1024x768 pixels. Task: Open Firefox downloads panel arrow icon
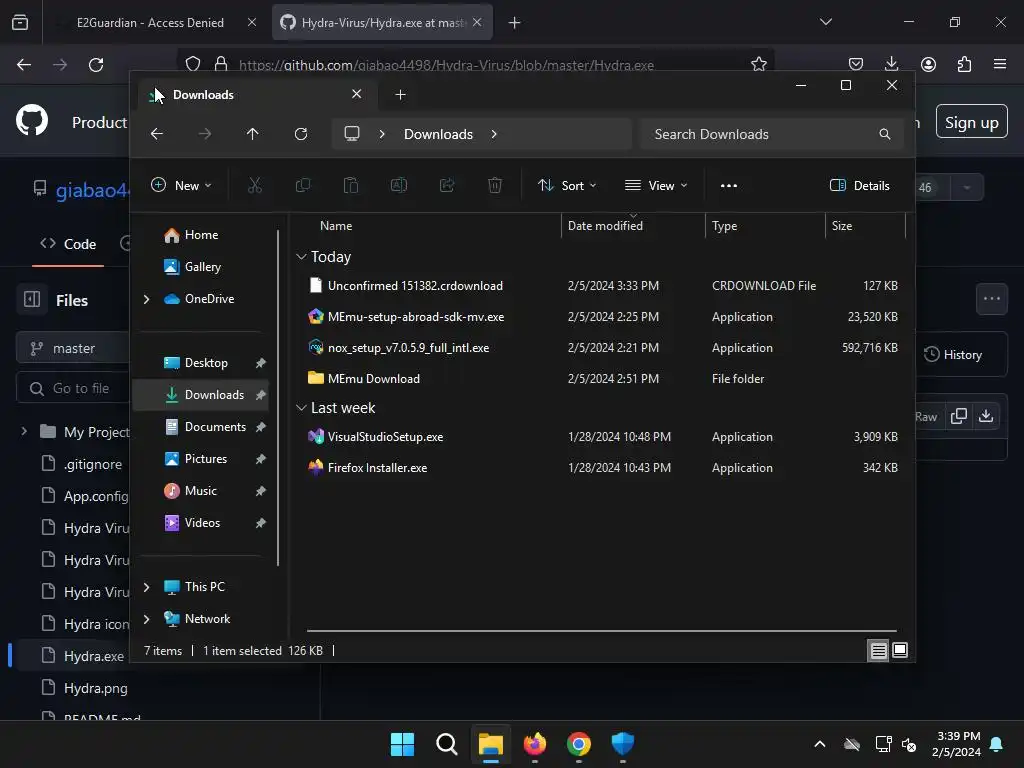891,64
